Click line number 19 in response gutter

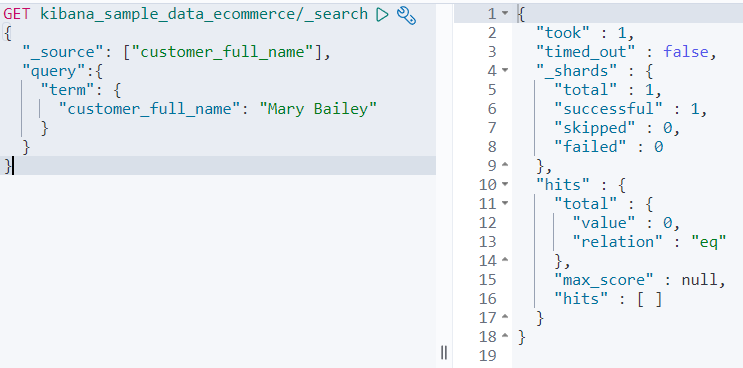(x=488, y=355)
